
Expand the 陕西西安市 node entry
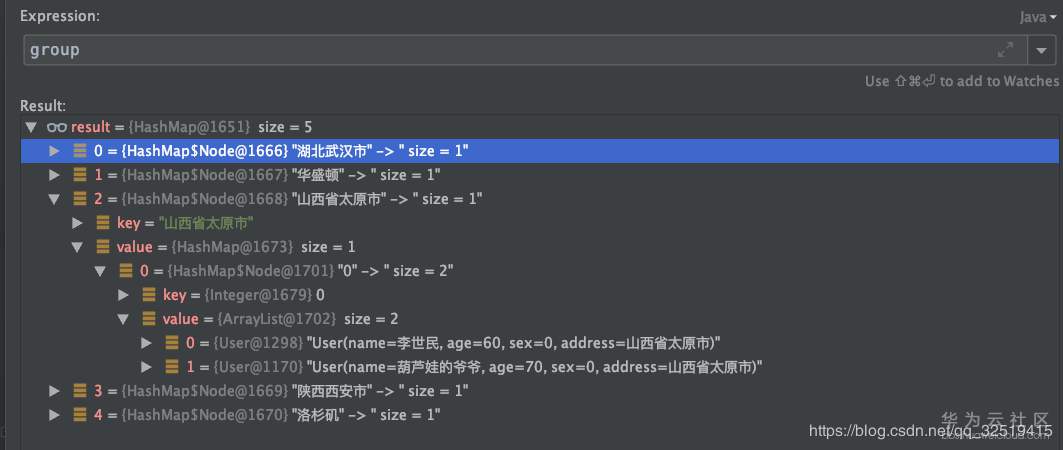pyautogui.click(x=55, y=390)
